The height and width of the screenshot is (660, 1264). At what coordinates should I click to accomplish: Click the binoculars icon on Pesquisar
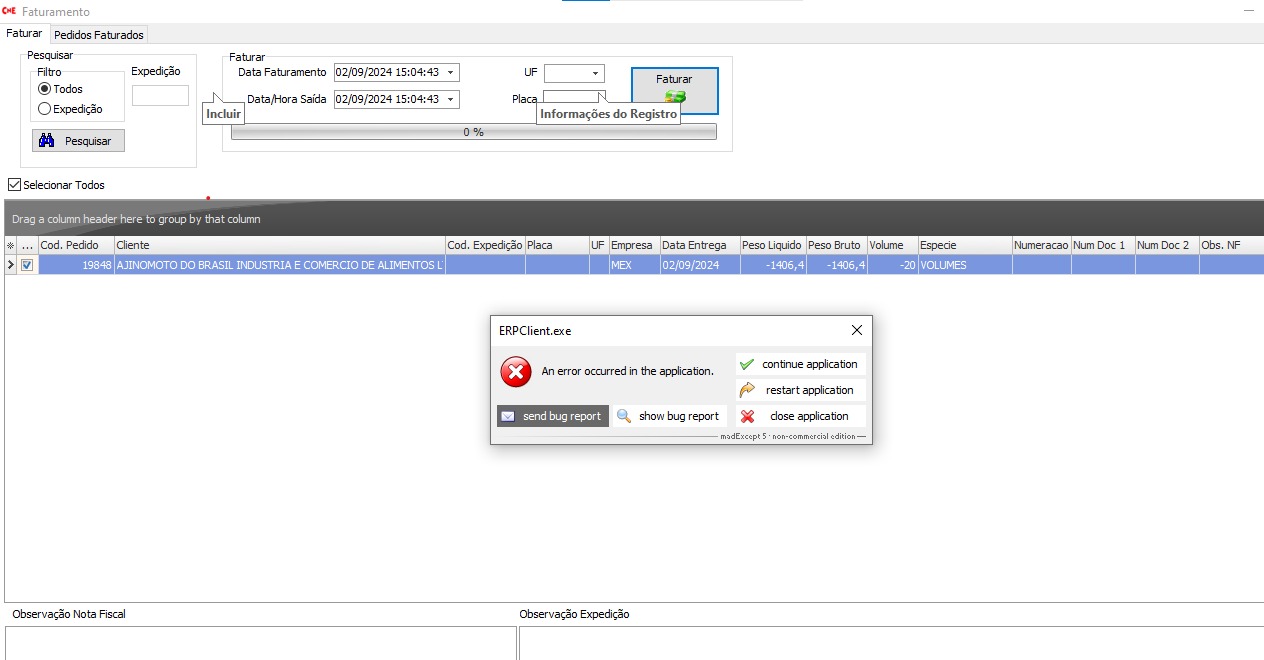coord(47,141)
